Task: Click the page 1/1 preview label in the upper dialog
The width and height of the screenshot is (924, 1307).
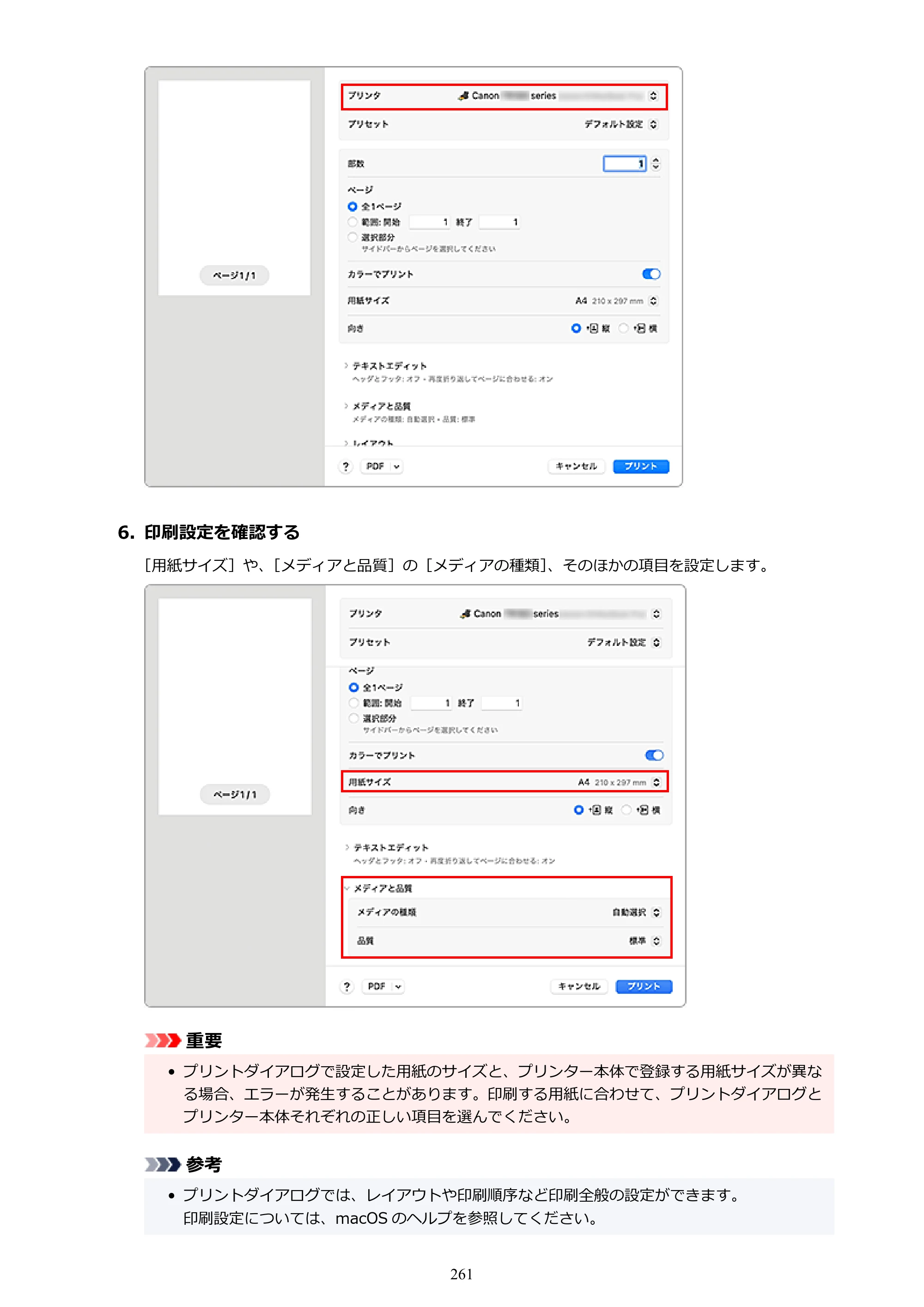Action: 235,275
